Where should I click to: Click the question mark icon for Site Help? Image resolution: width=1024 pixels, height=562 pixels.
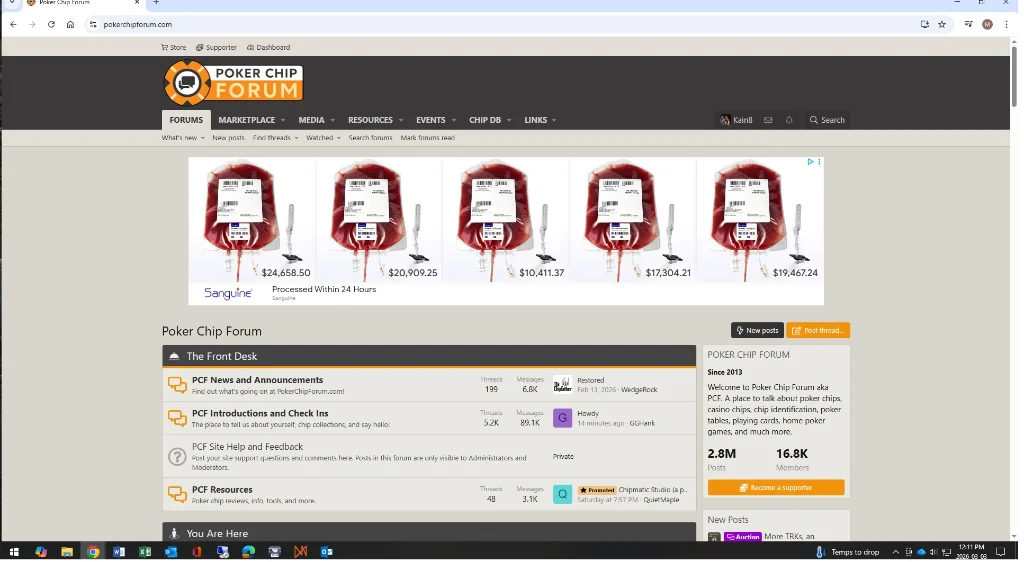(x=177, y=457)
